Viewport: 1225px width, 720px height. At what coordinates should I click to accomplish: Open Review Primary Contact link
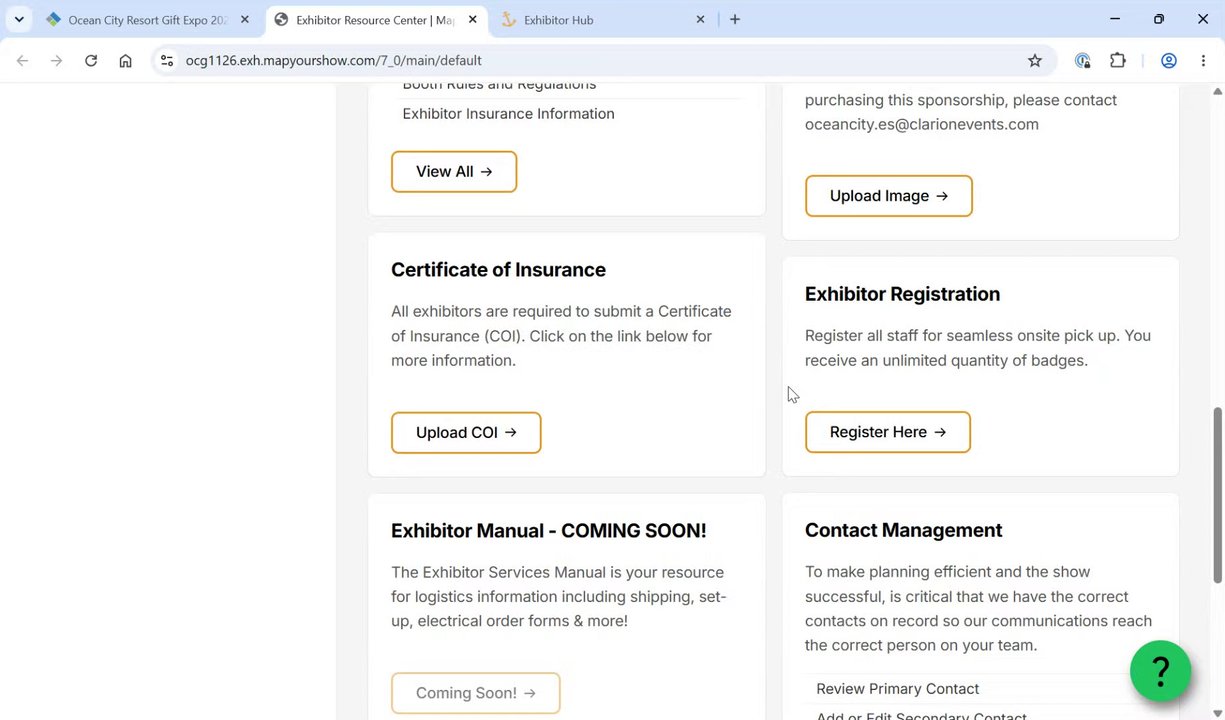897,689
